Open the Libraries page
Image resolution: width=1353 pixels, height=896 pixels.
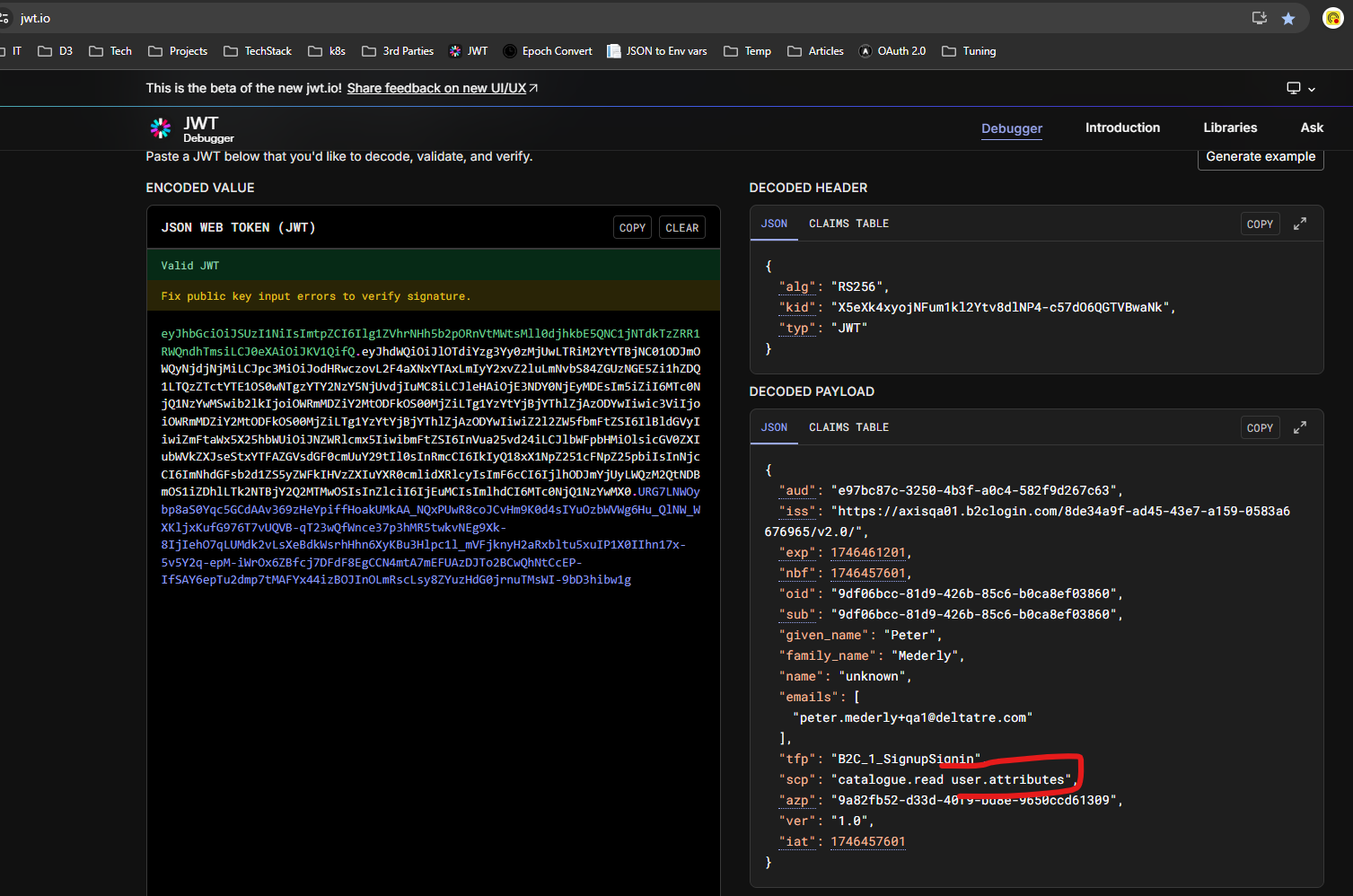coord(1230,127)
